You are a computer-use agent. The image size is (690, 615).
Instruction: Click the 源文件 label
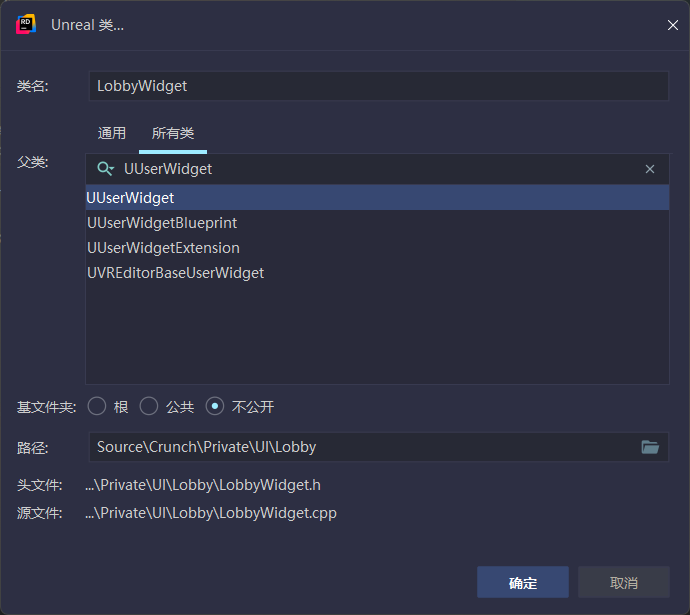tap(40, 513)
